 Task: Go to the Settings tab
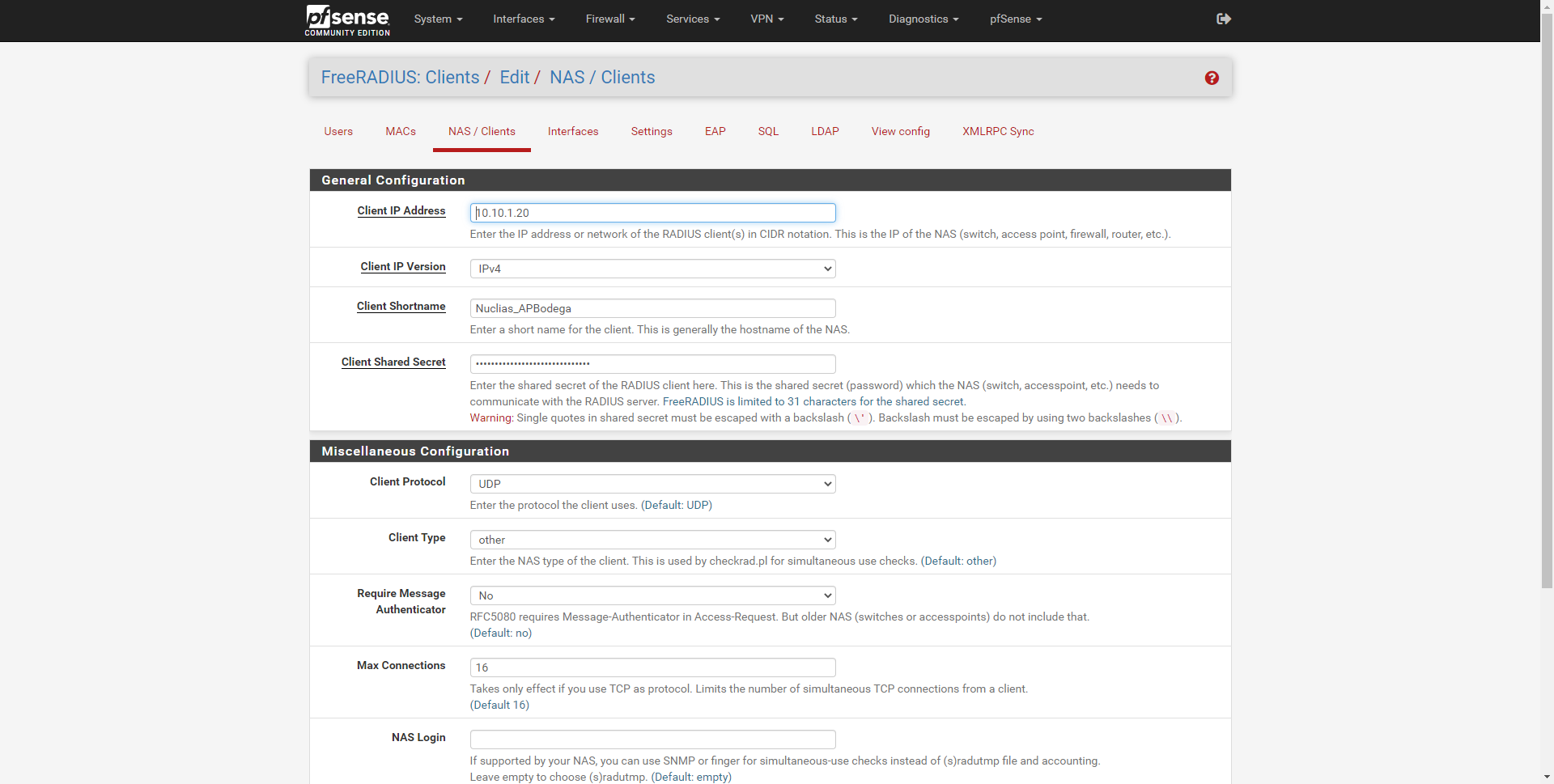(x=652, y=131)
